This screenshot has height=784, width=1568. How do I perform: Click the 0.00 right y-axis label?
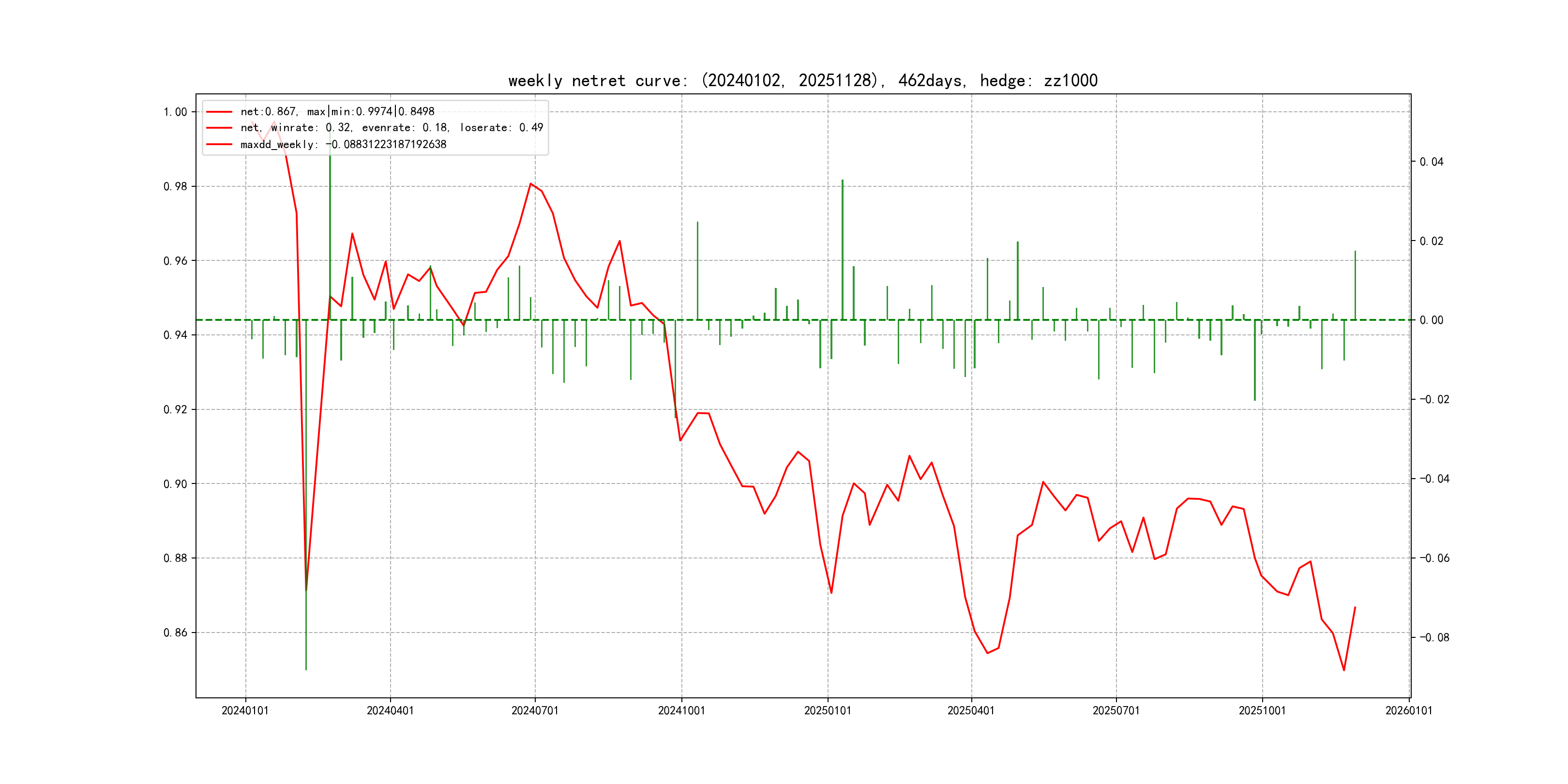(x=1431, y=320)
